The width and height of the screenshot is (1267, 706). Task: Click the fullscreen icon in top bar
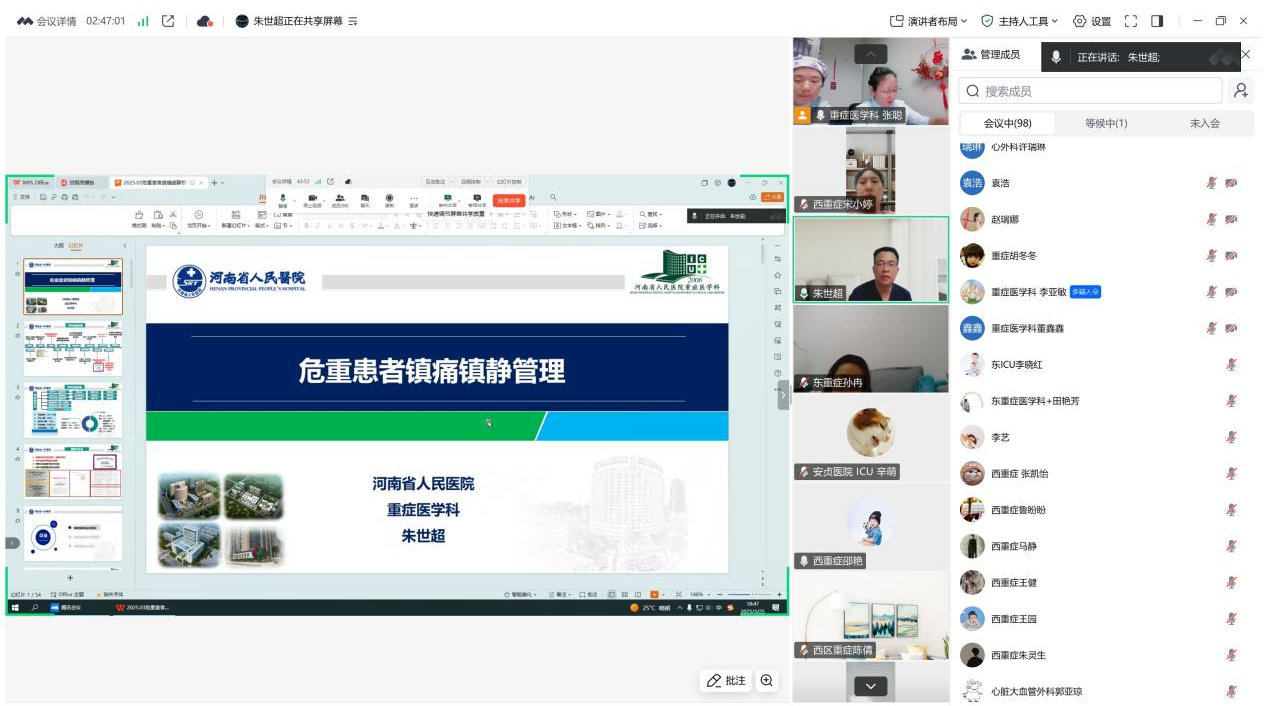click(1131, 21)
